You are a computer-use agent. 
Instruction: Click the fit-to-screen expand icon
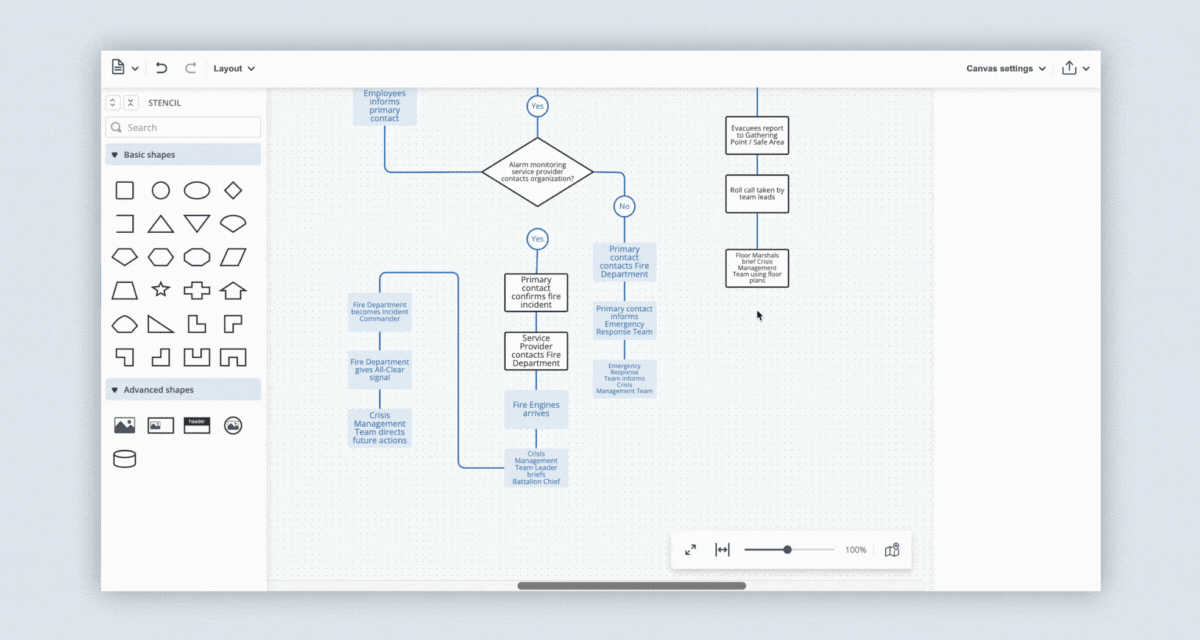(690, 549)
